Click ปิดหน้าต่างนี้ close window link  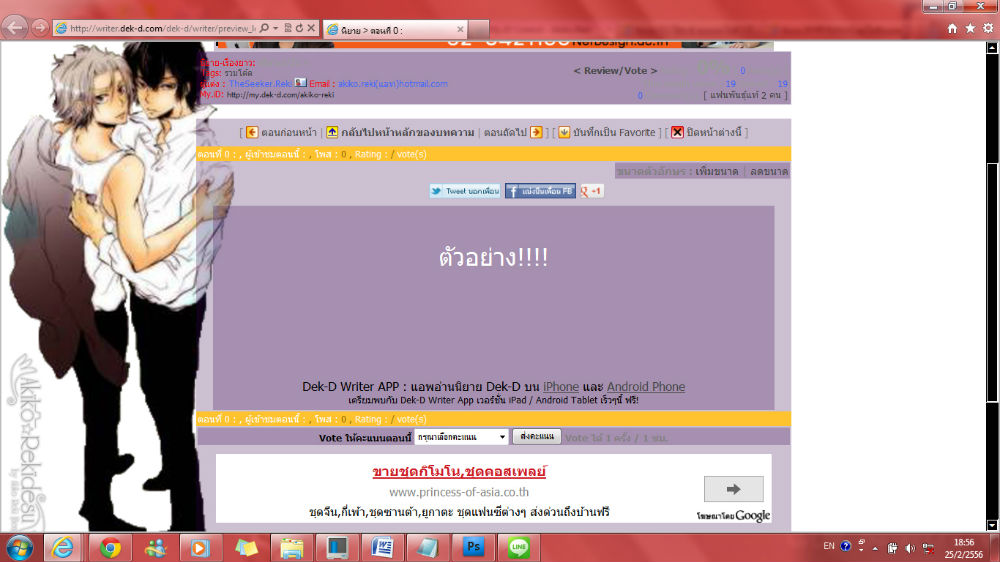click(714, 133)
